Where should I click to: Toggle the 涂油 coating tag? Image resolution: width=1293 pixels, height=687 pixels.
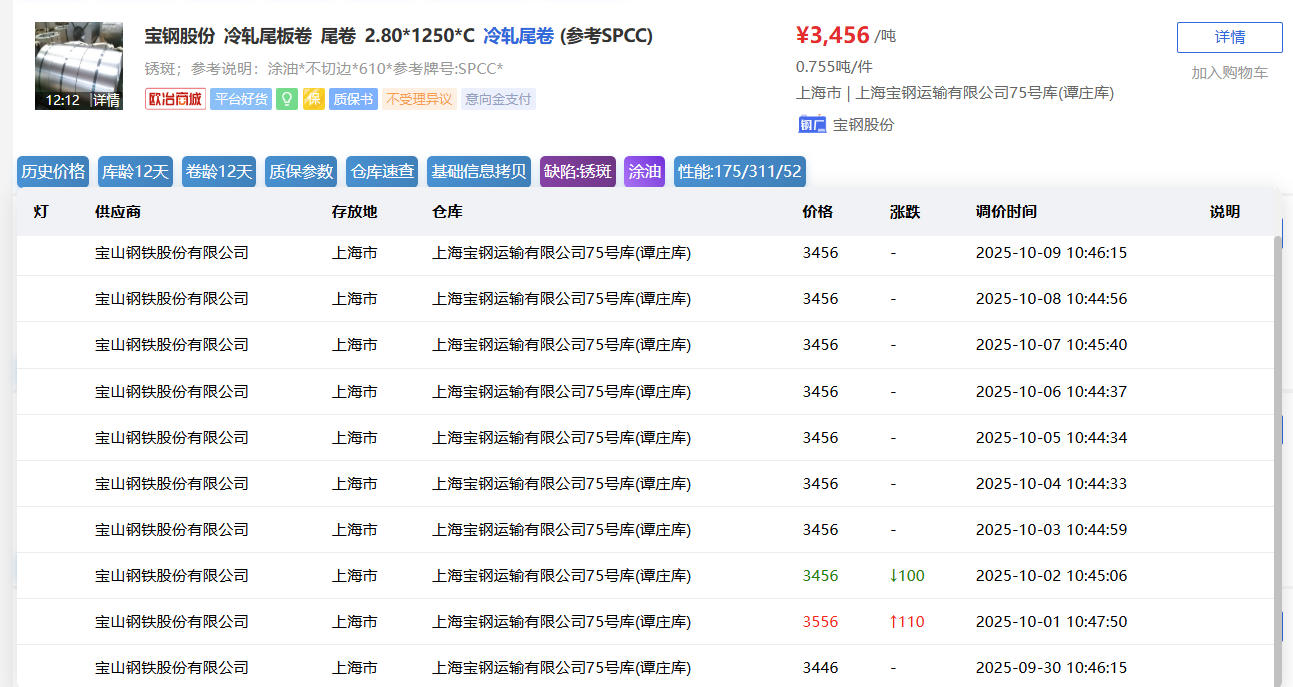click(644, 171)
